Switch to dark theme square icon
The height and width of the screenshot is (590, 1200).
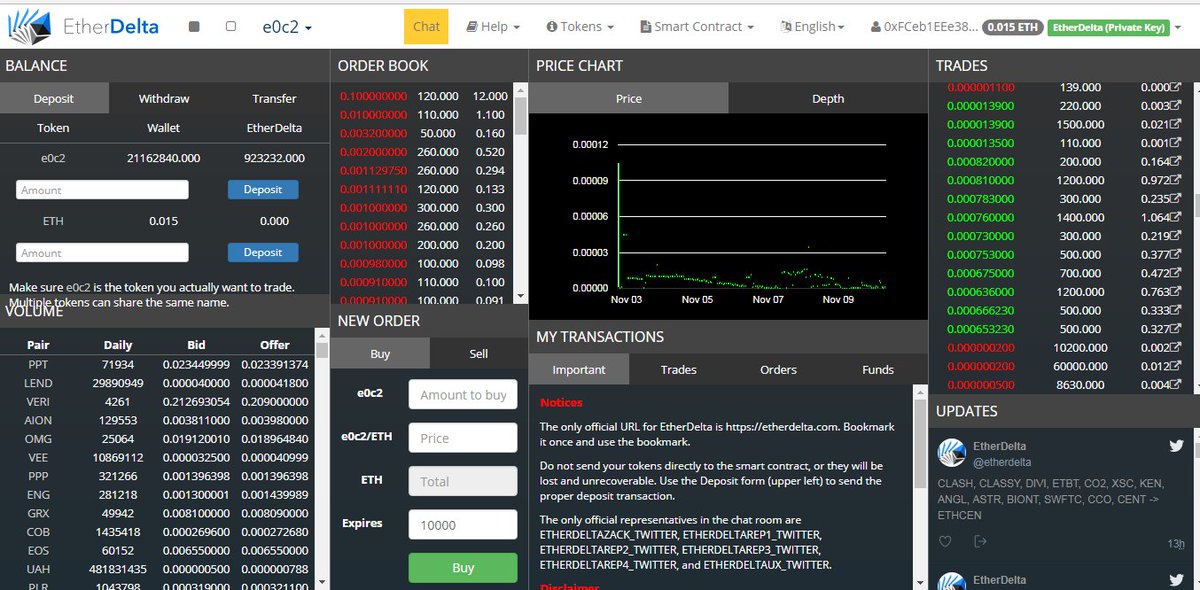pyautogui.click(x=194, y=27)
